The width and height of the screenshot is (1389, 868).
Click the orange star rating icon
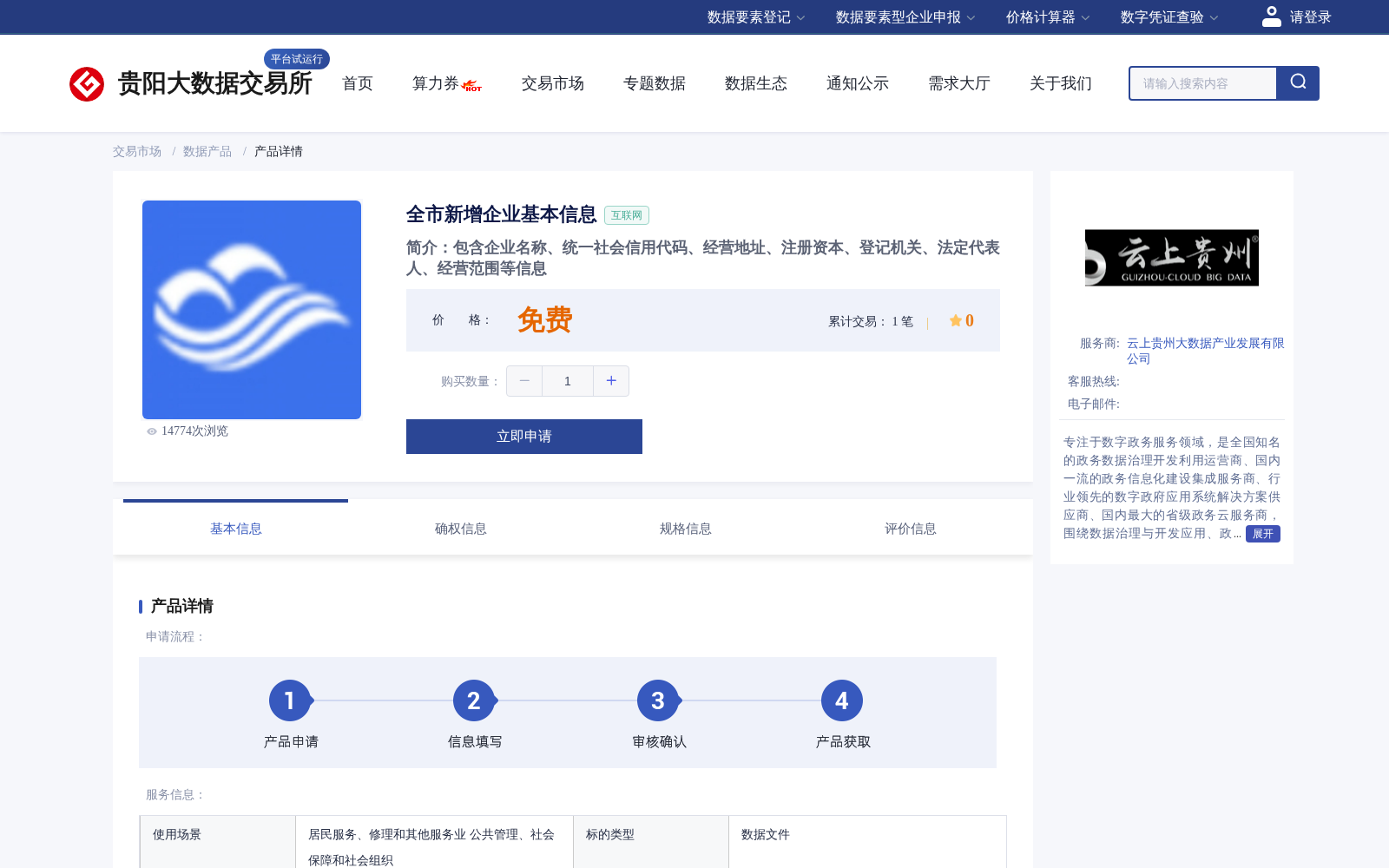955,320
